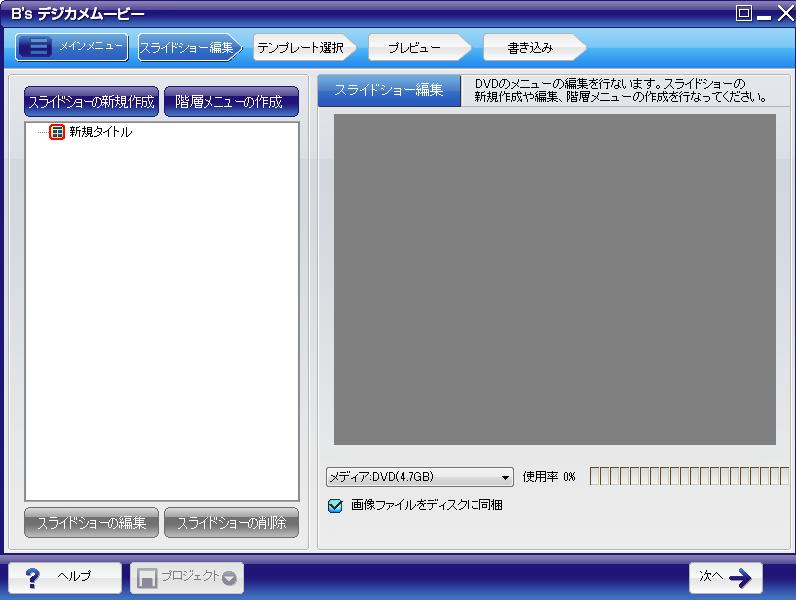Open the 書き込み step
The height and width of the screenshot is (600, 796).
535,47
